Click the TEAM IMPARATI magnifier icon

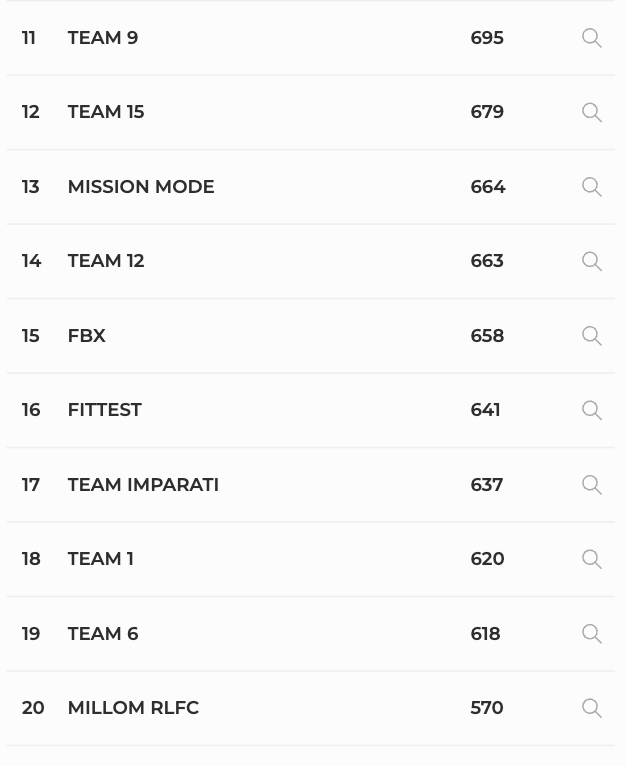point(592,485)
